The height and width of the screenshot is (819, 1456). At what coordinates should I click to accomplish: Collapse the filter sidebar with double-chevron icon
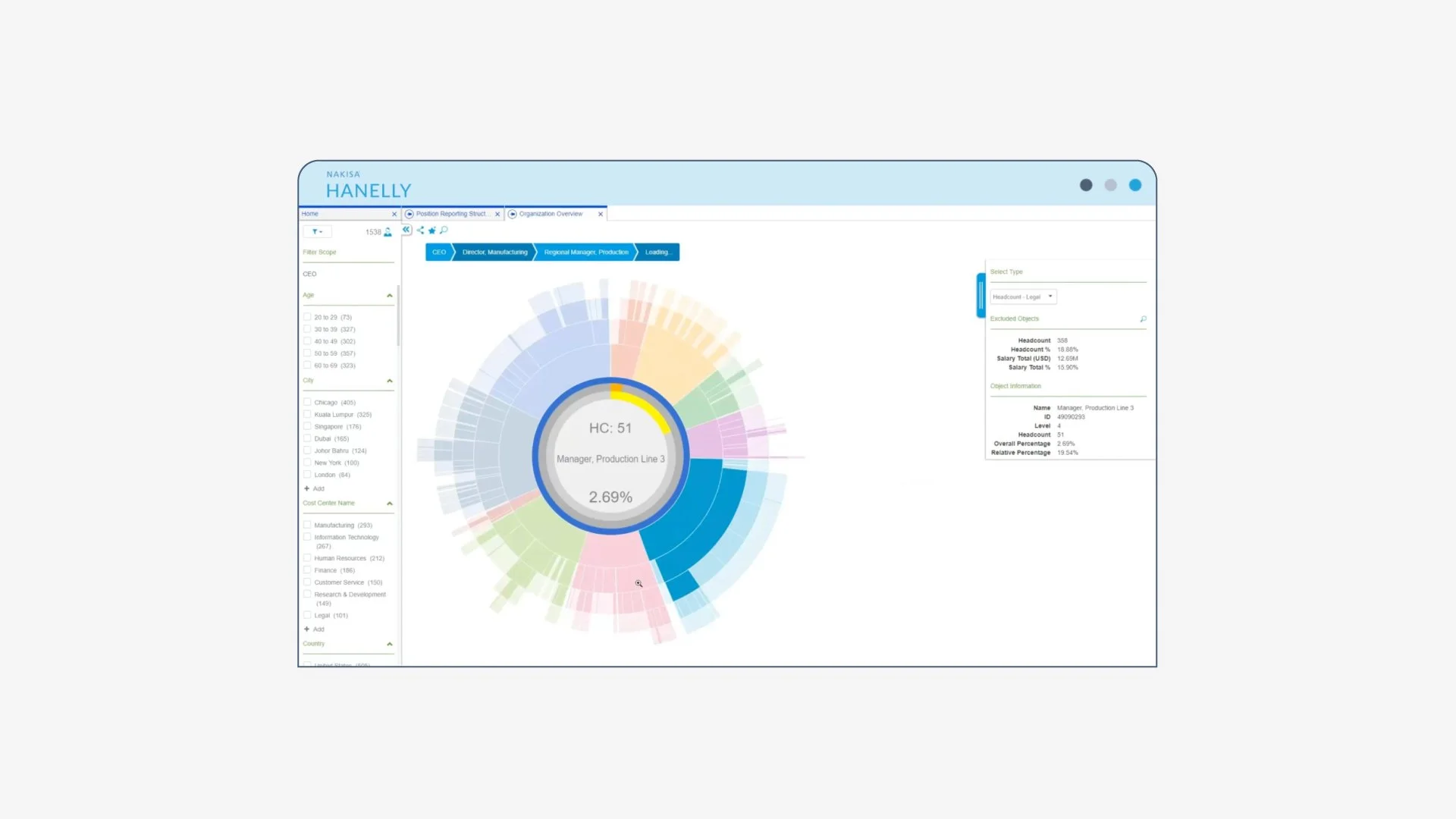(x=406, y=230)
